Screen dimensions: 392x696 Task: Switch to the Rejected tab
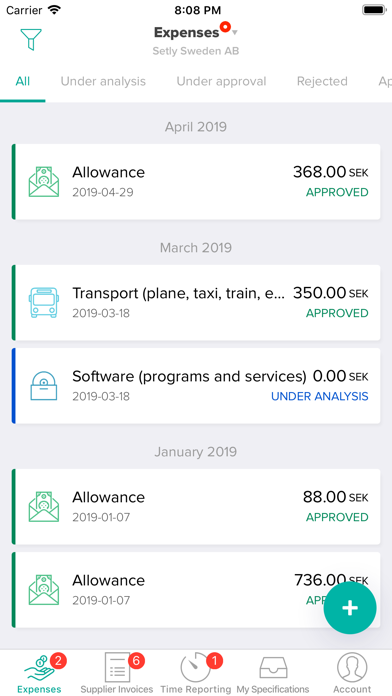[x=322, y=82]
